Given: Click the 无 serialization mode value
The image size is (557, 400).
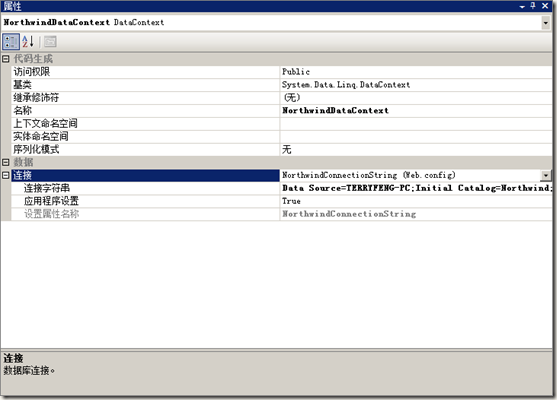Looking at the screenshot, I should pyautogui.click(x=287, y=150).
